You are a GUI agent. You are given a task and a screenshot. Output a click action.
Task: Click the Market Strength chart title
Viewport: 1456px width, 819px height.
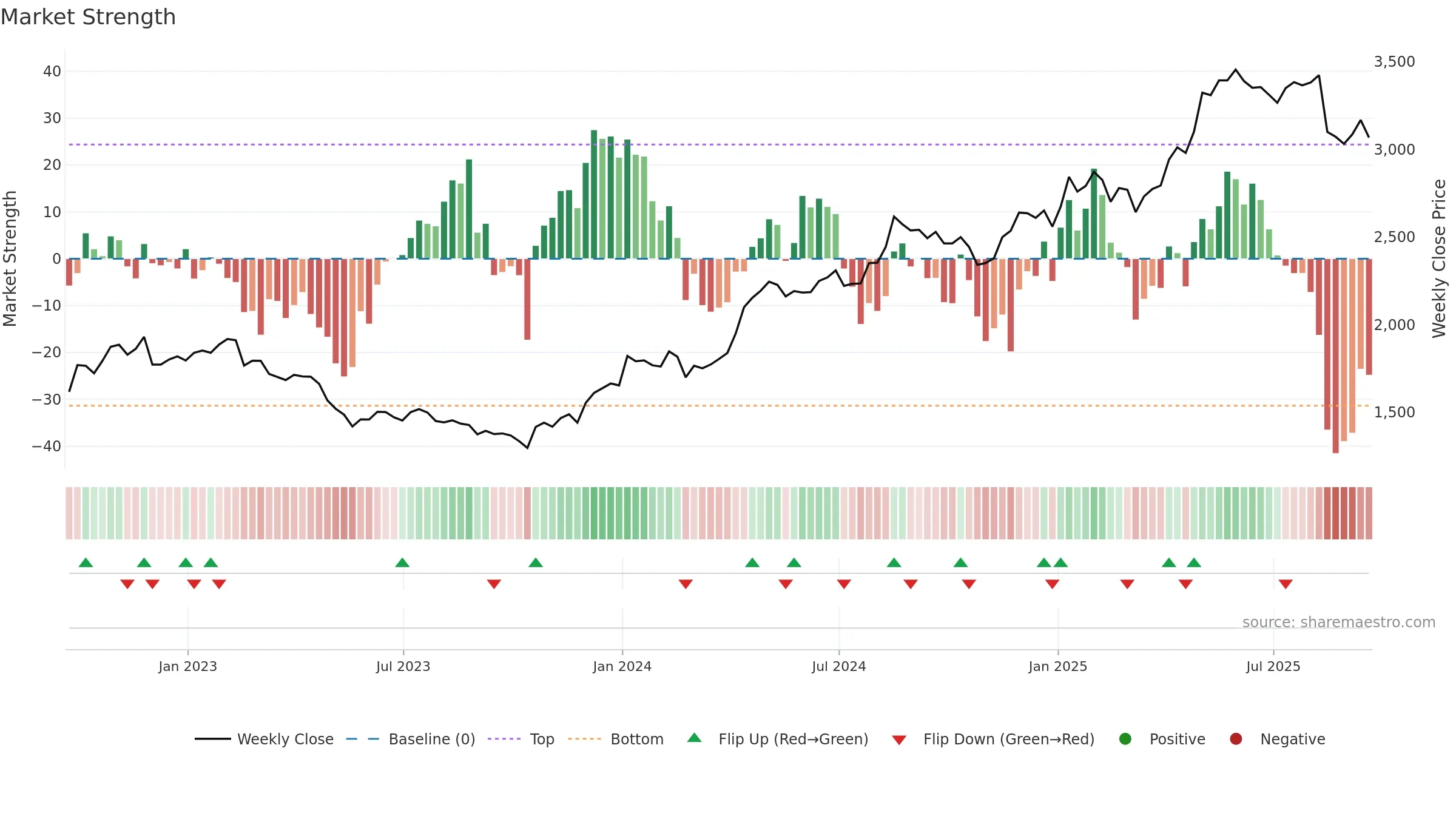[x=89, y=17]
